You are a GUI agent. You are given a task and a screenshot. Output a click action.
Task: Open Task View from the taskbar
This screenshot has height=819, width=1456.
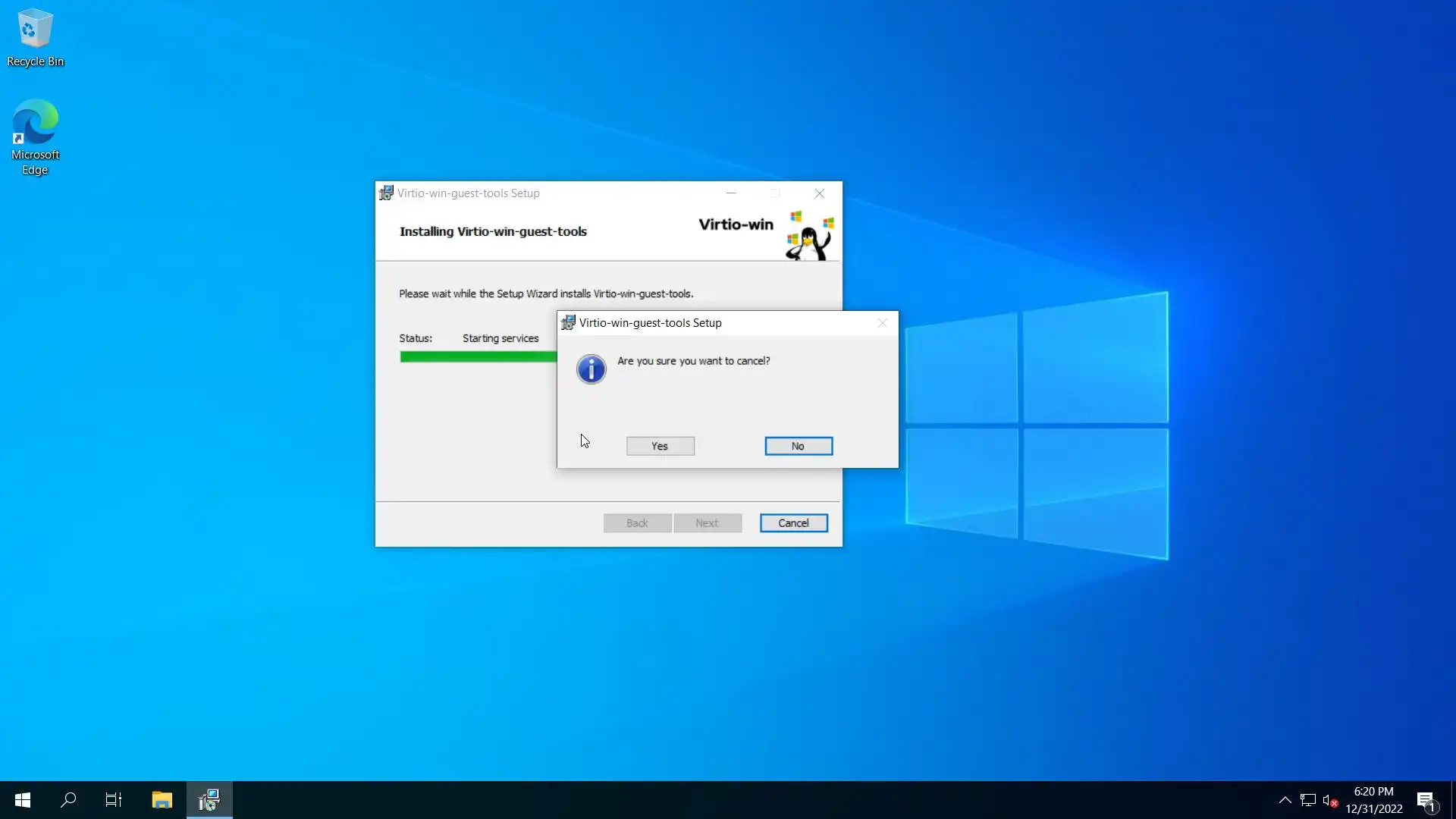[x=114, y=800]
